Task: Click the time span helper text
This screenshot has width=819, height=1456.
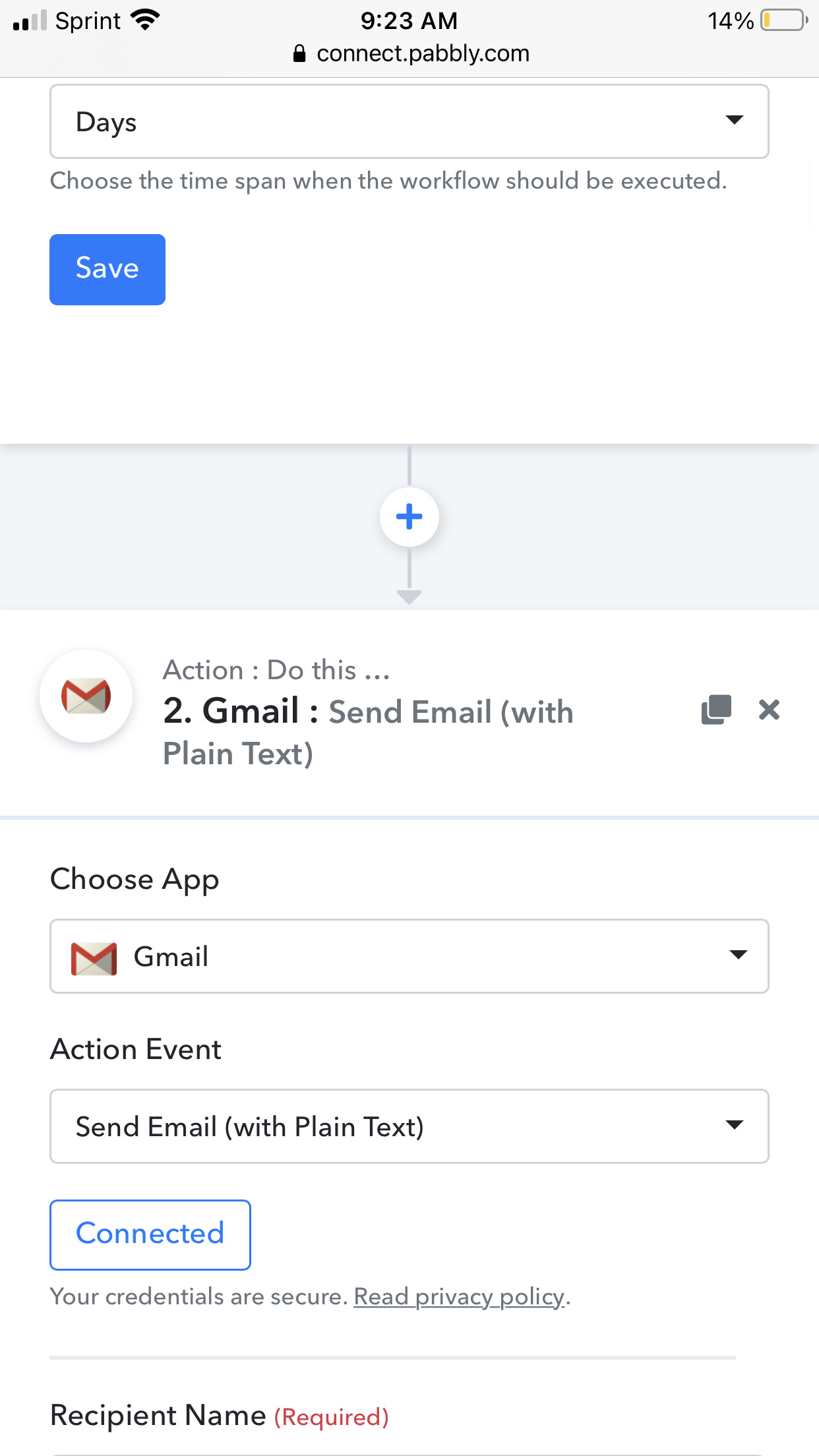Action: pyautogui.click(x=388, y=181)
